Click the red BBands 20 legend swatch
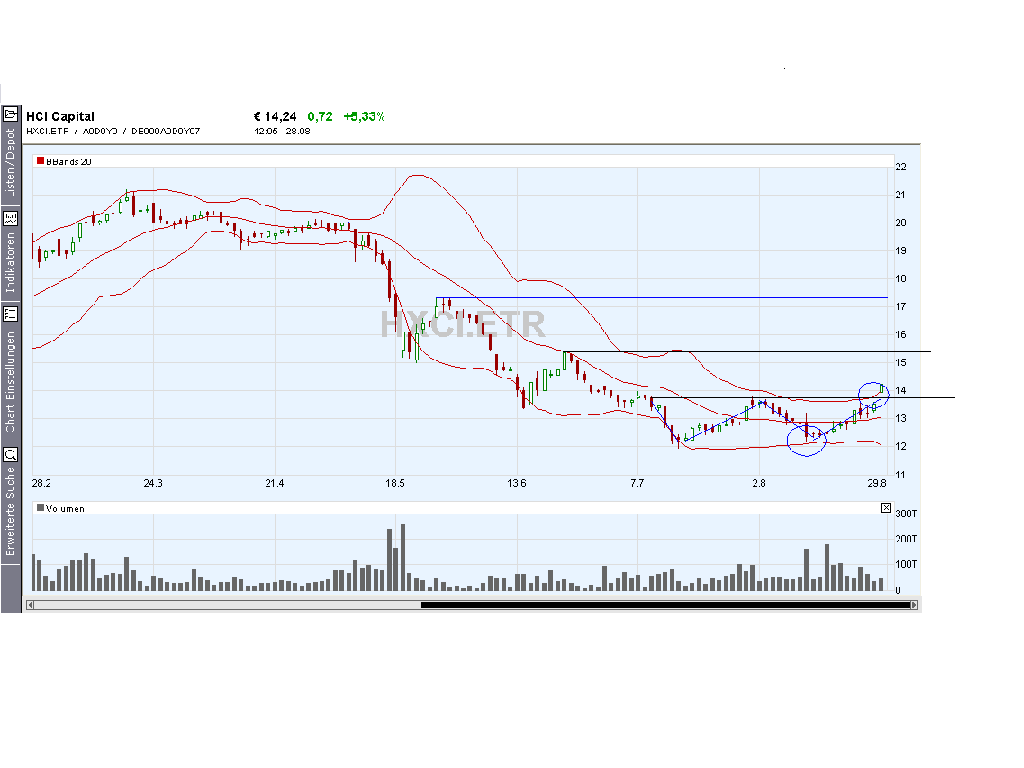This screenshot has width=1024, height=768. click(41, 161)
